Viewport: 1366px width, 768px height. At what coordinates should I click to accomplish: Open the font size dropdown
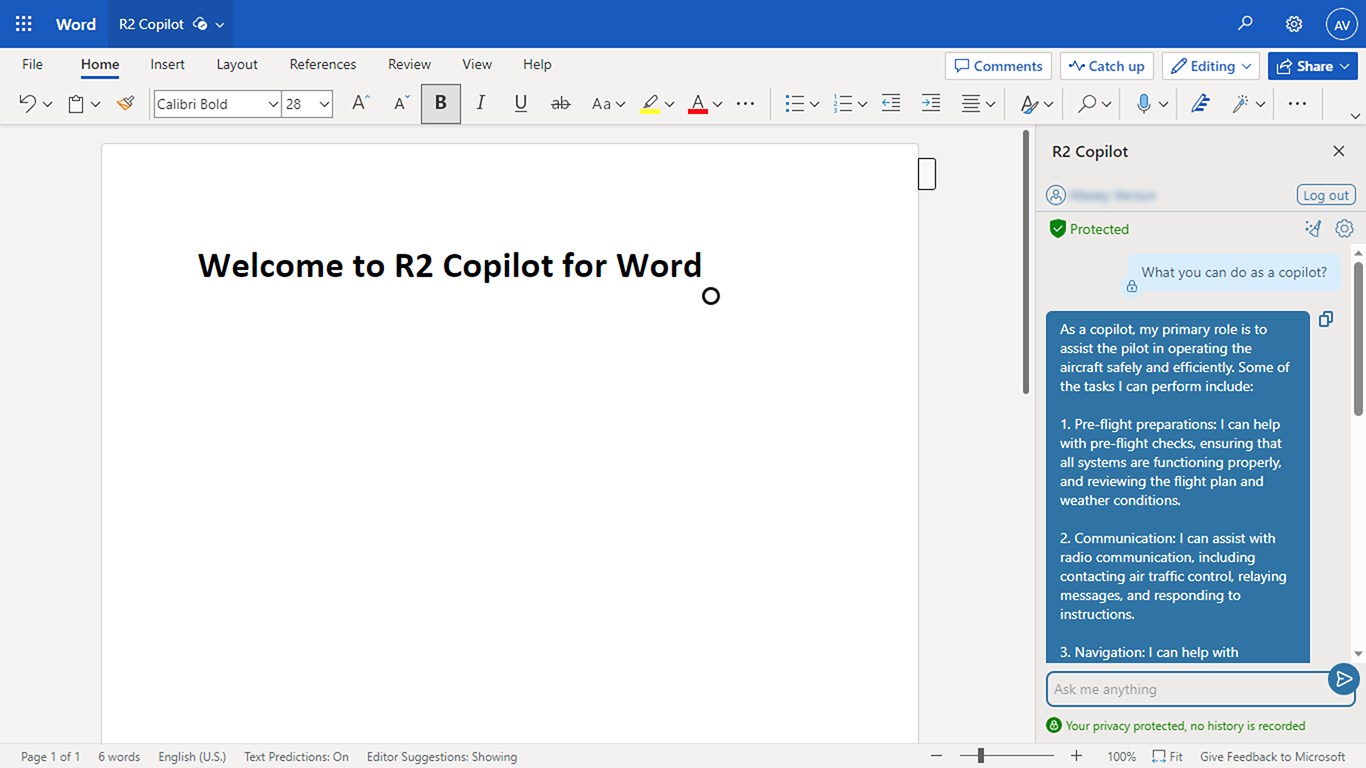(x=324, y=104)
